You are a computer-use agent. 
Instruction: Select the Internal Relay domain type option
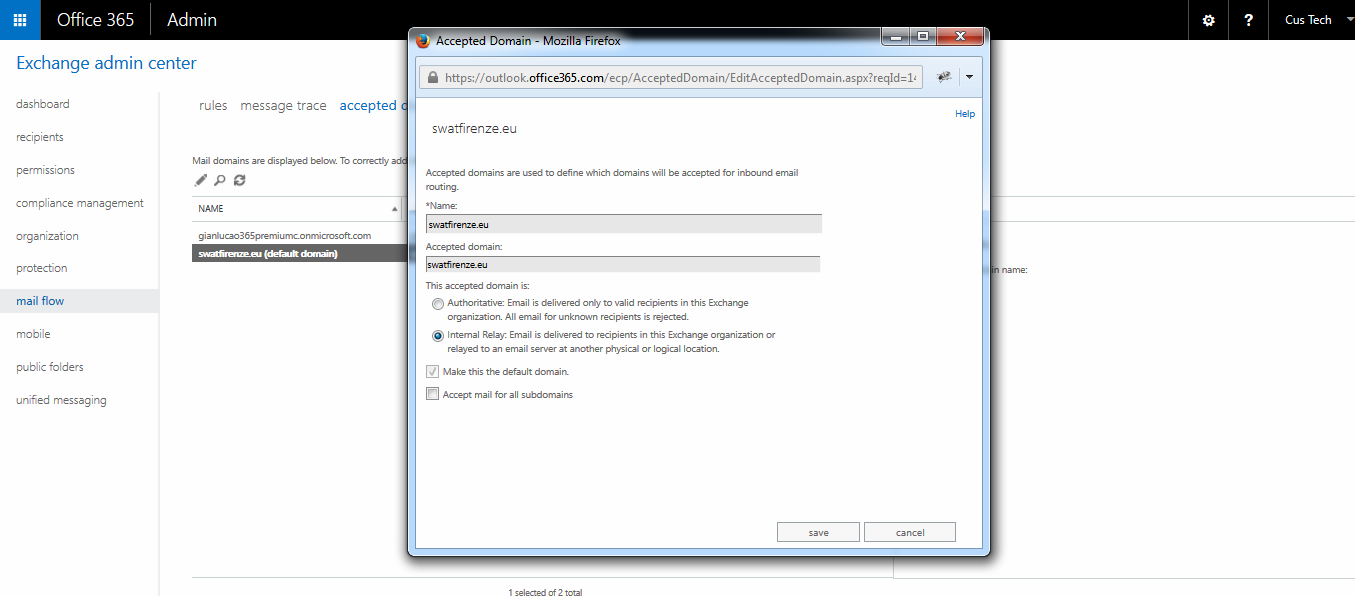pos(437,336)
